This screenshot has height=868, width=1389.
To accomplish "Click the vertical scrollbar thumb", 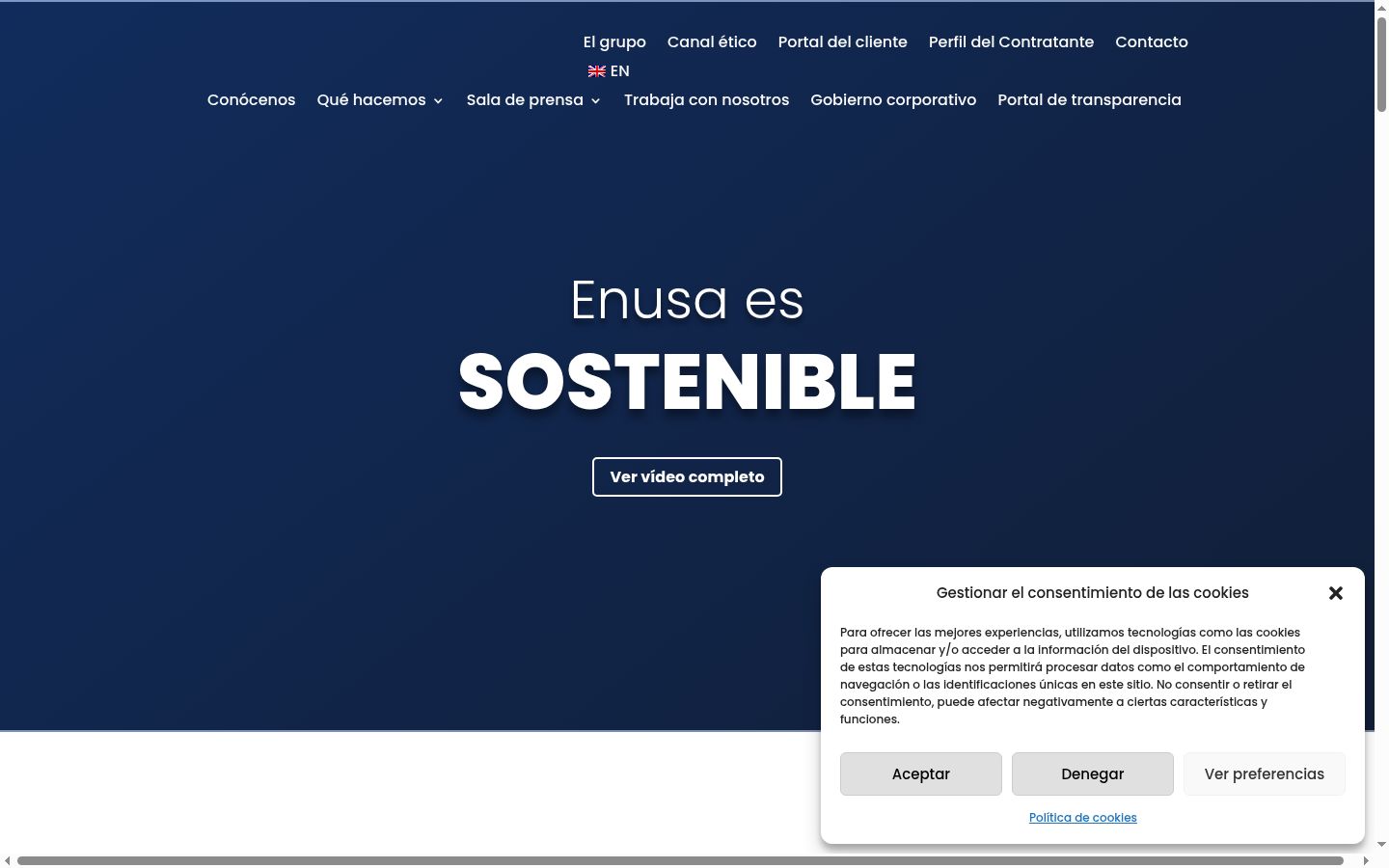I will (1381, 65).
